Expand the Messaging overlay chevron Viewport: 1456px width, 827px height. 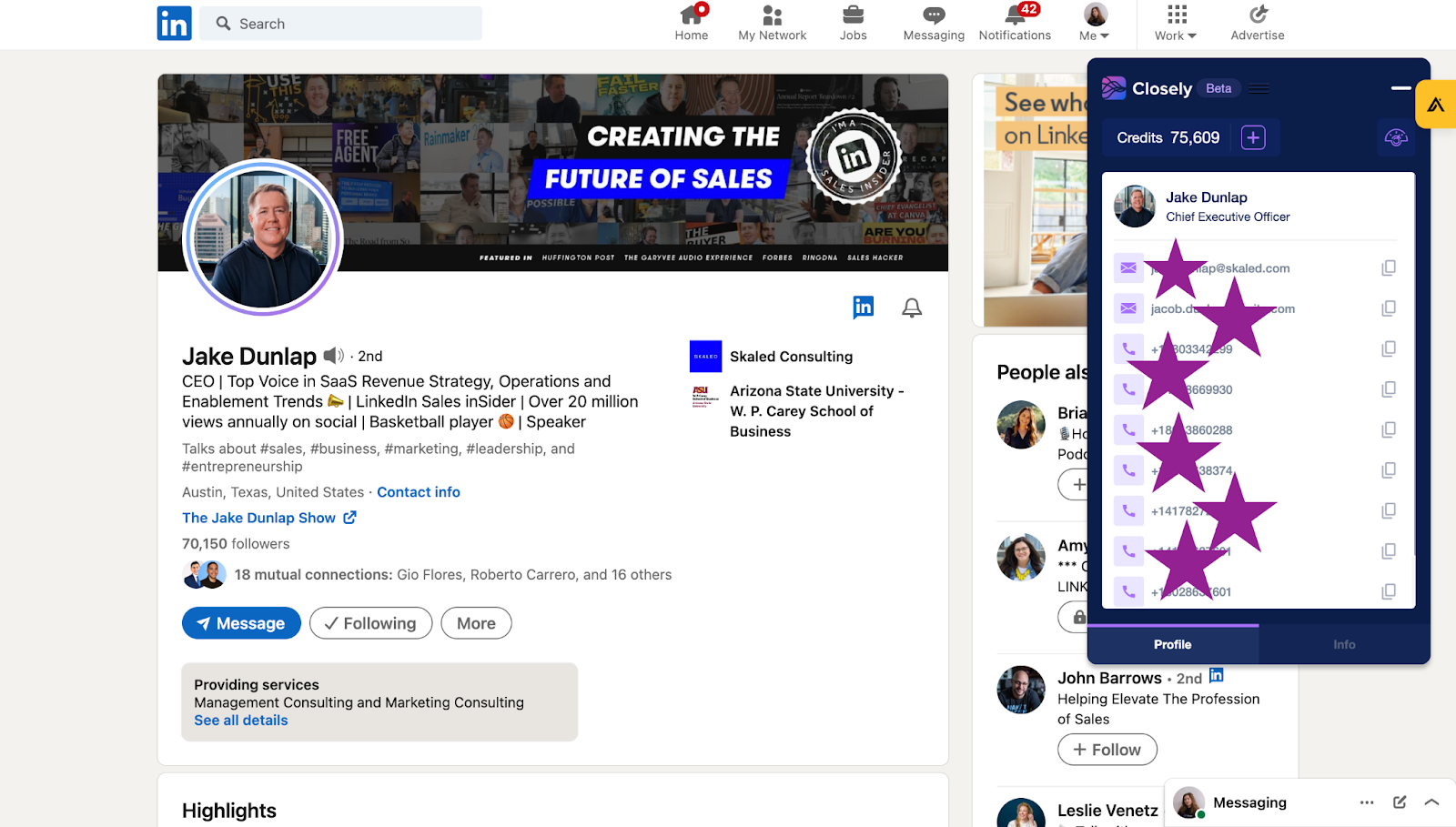(x=1431, y=802)
